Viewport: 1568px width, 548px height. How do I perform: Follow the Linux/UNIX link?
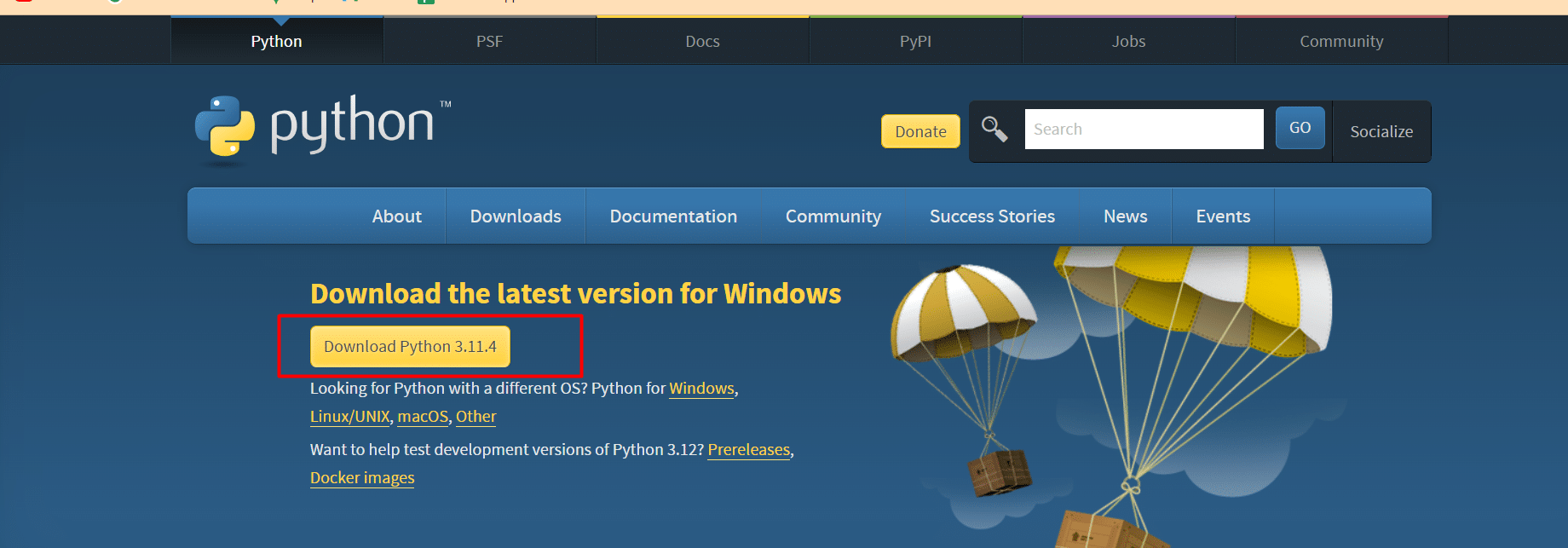350,416
